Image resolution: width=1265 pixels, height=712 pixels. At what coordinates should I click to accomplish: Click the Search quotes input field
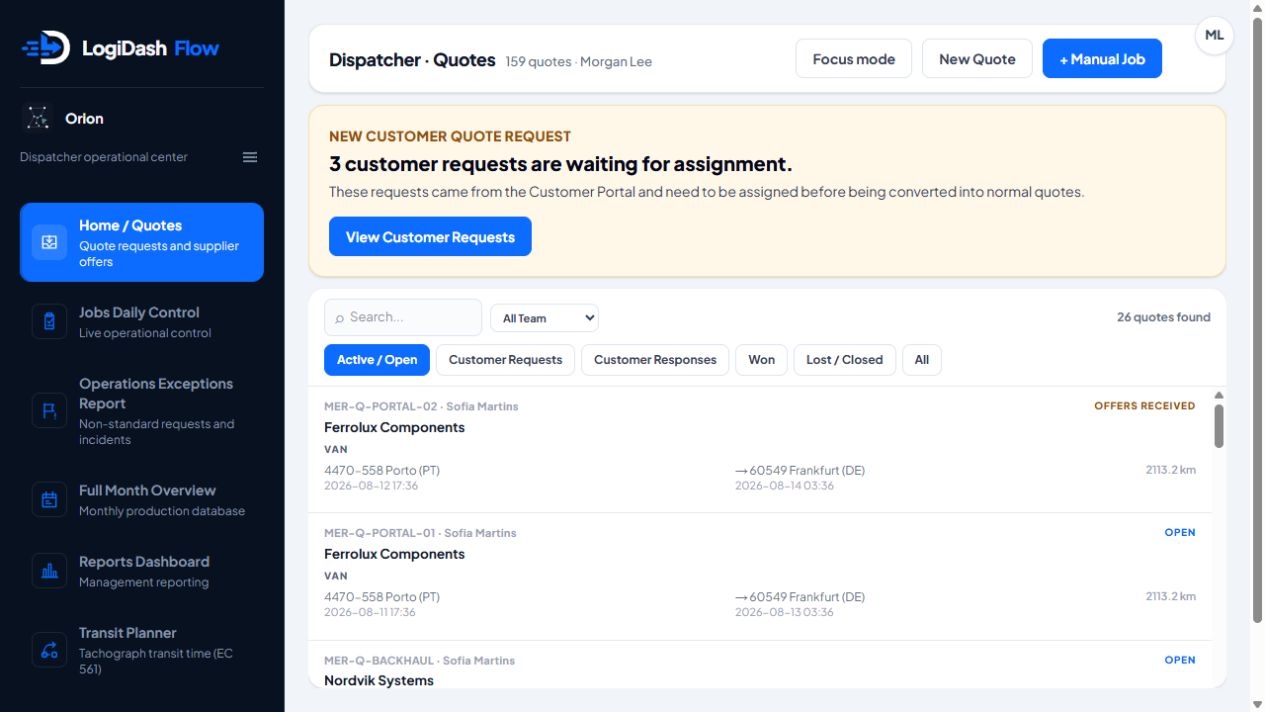pyautogui.click(x=403, y=318)
